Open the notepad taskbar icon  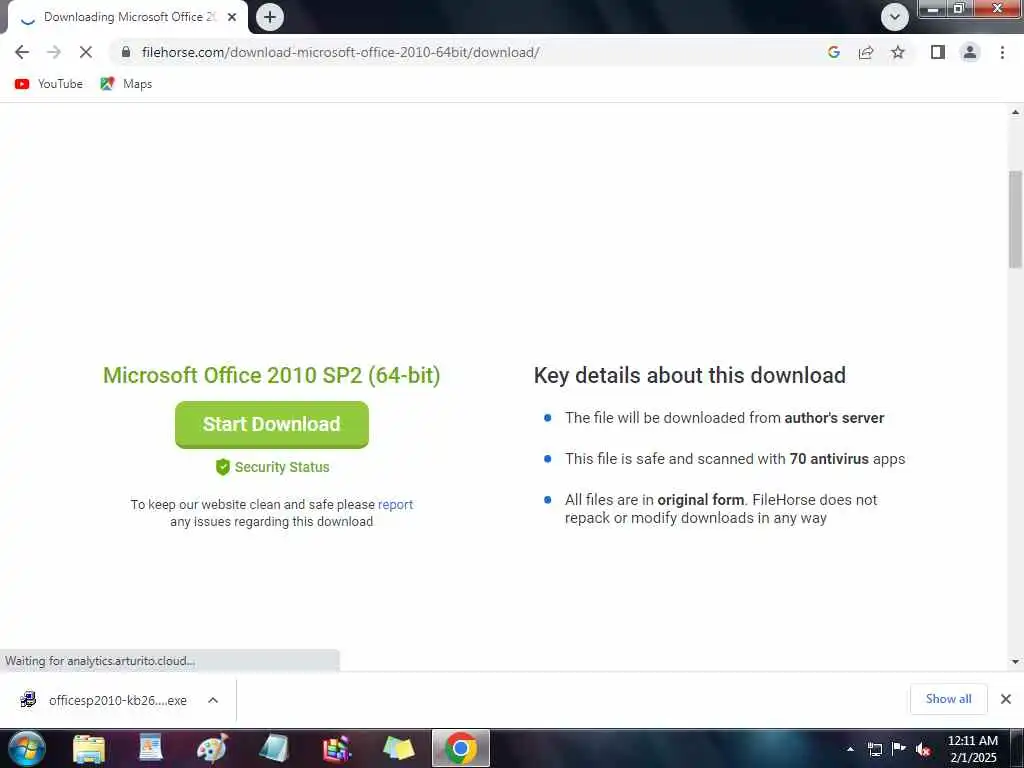tap(274, 748)
